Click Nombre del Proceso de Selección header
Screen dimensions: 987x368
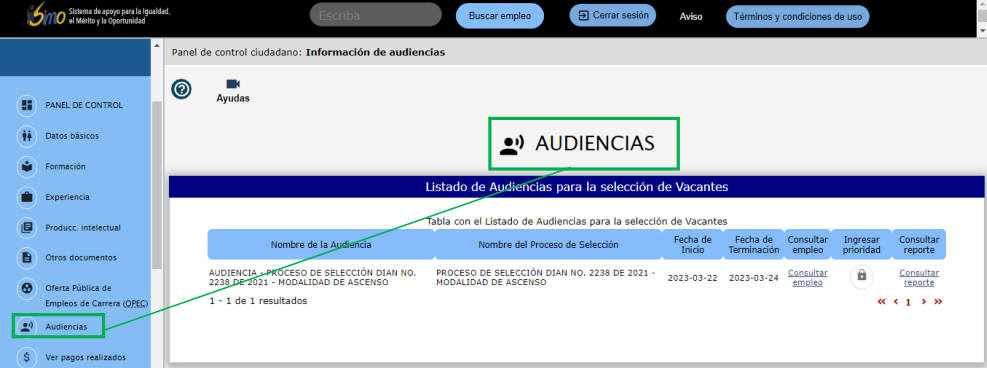click(x=548, y=244)
